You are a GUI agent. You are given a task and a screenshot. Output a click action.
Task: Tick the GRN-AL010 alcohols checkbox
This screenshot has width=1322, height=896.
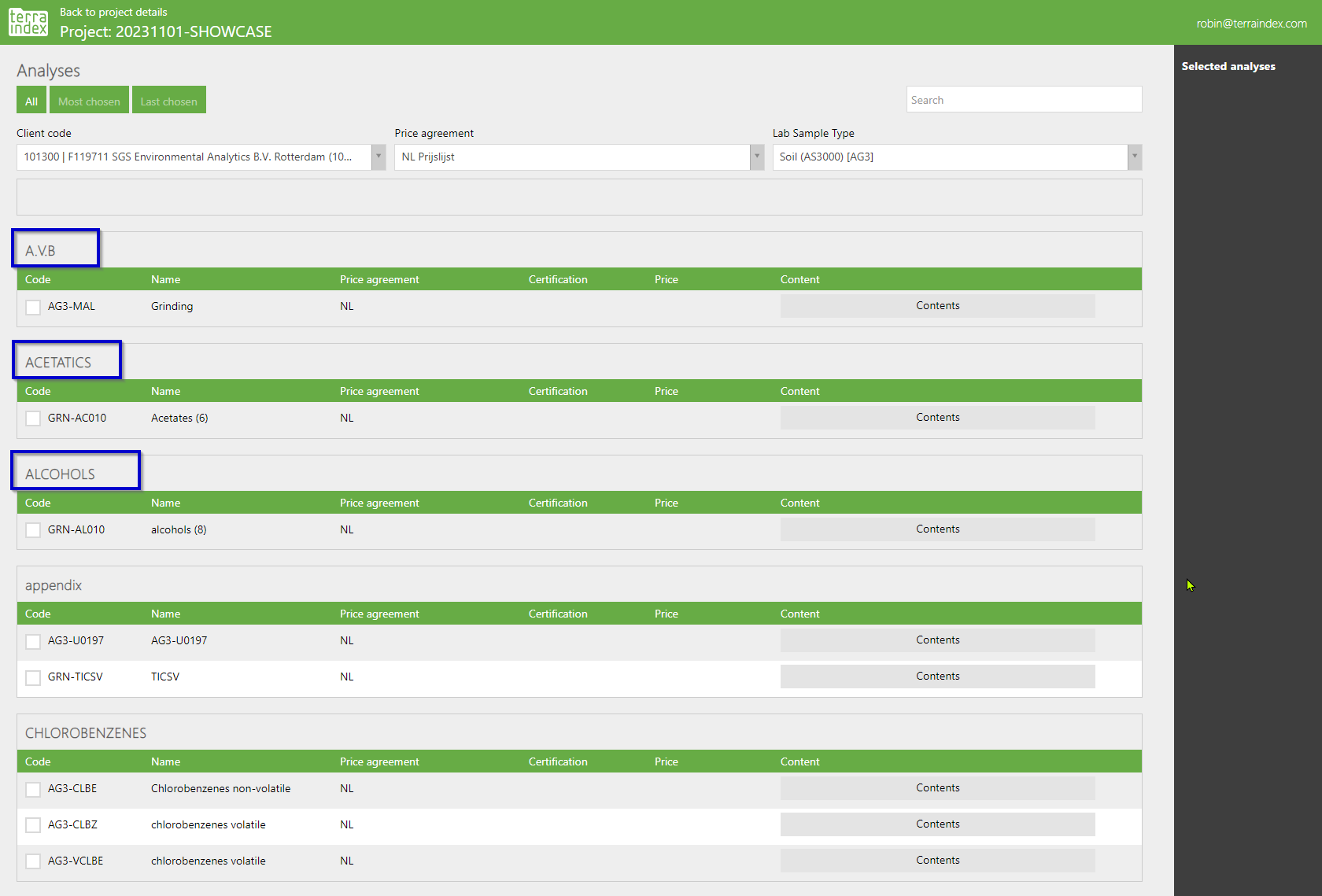(x=33, y=530)
